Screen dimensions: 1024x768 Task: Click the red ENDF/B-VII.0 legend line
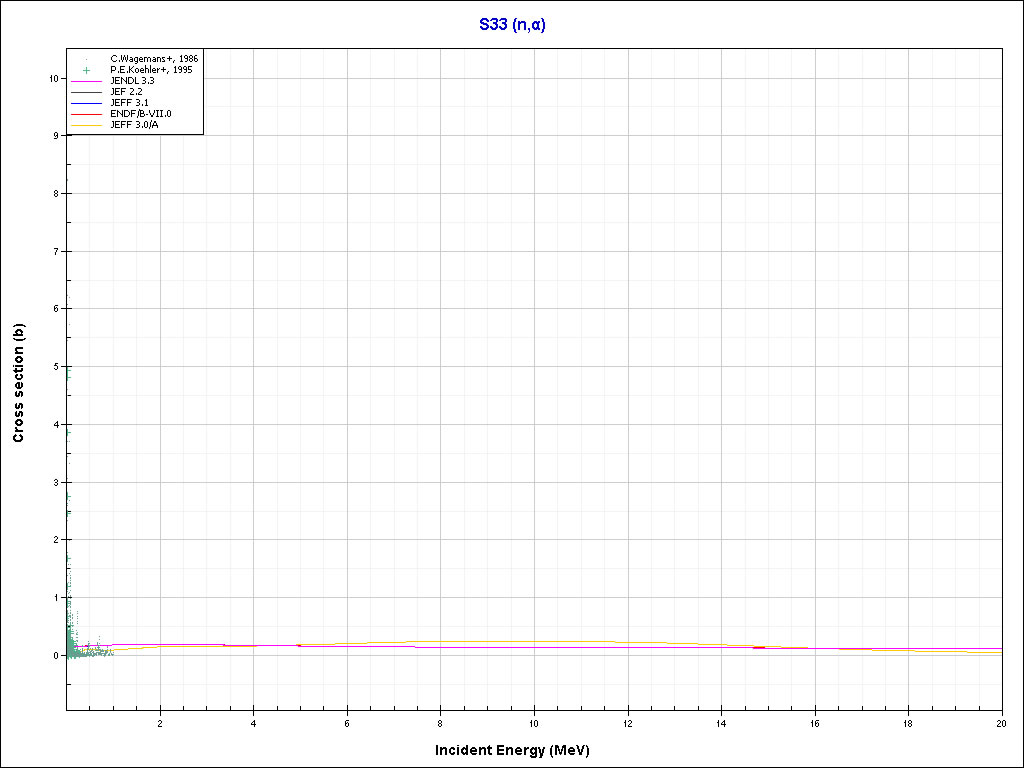(x=87, y=114)
